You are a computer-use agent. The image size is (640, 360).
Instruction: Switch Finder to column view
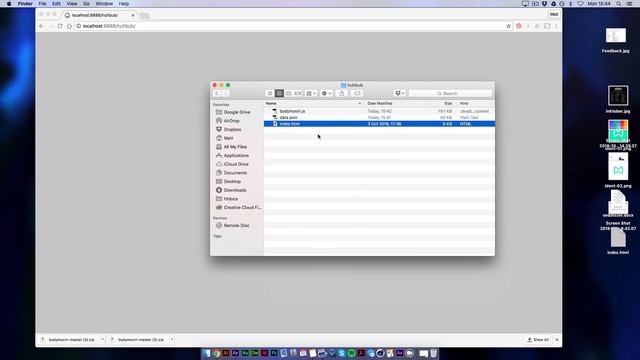[288, 93]
